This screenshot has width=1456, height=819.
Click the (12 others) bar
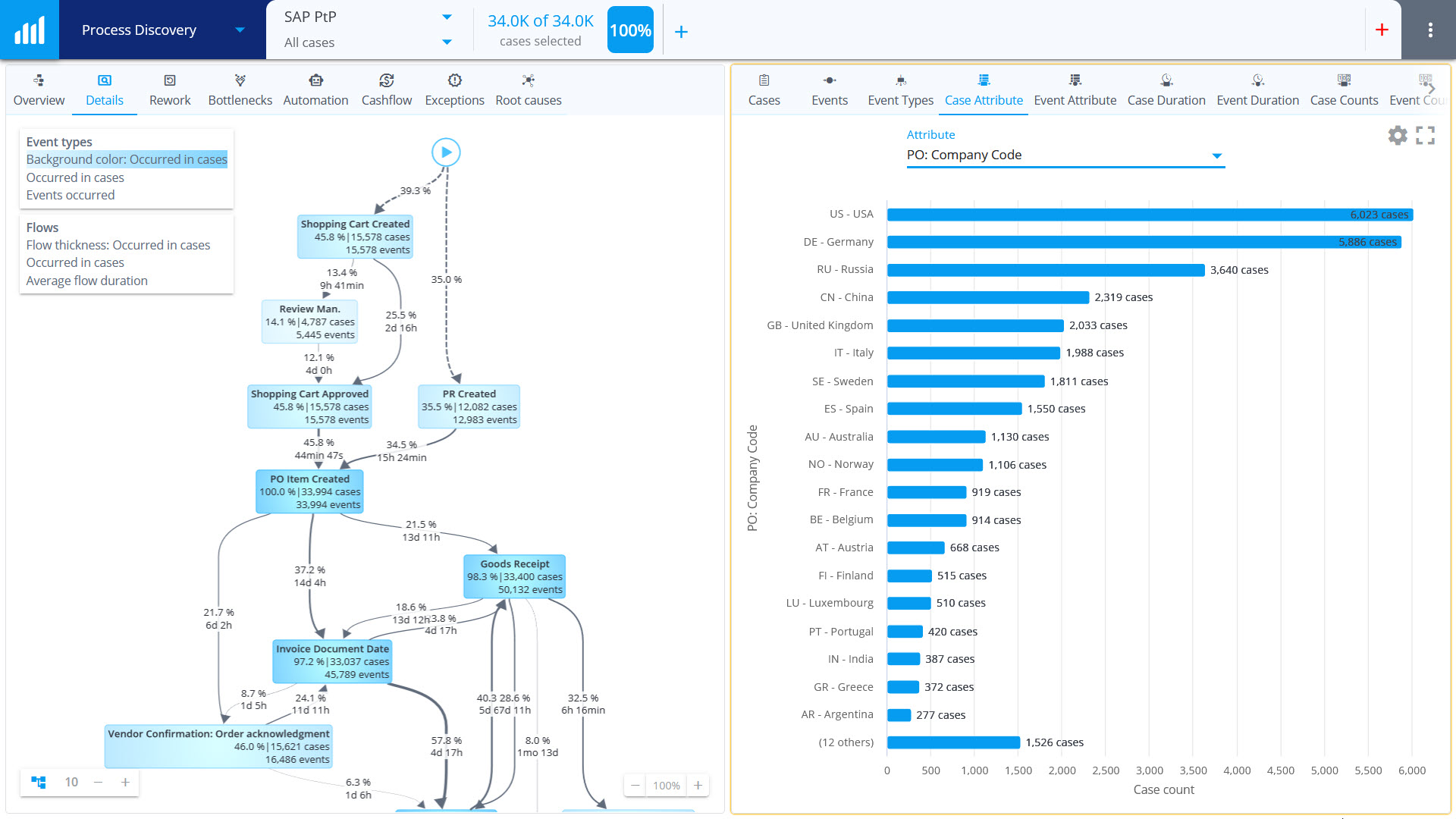pos(953,742)
